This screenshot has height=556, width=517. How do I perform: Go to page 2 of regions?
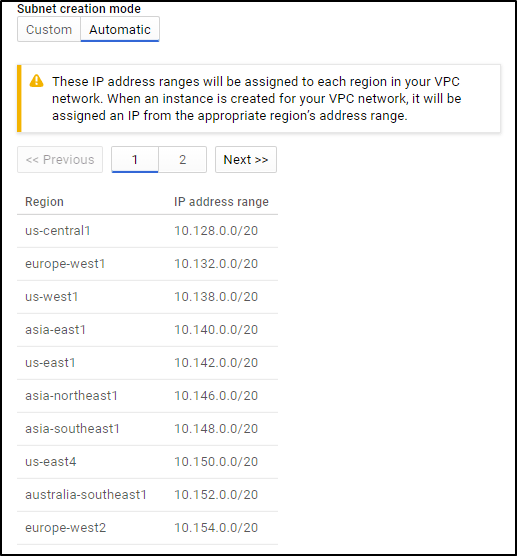click(182, 160)
